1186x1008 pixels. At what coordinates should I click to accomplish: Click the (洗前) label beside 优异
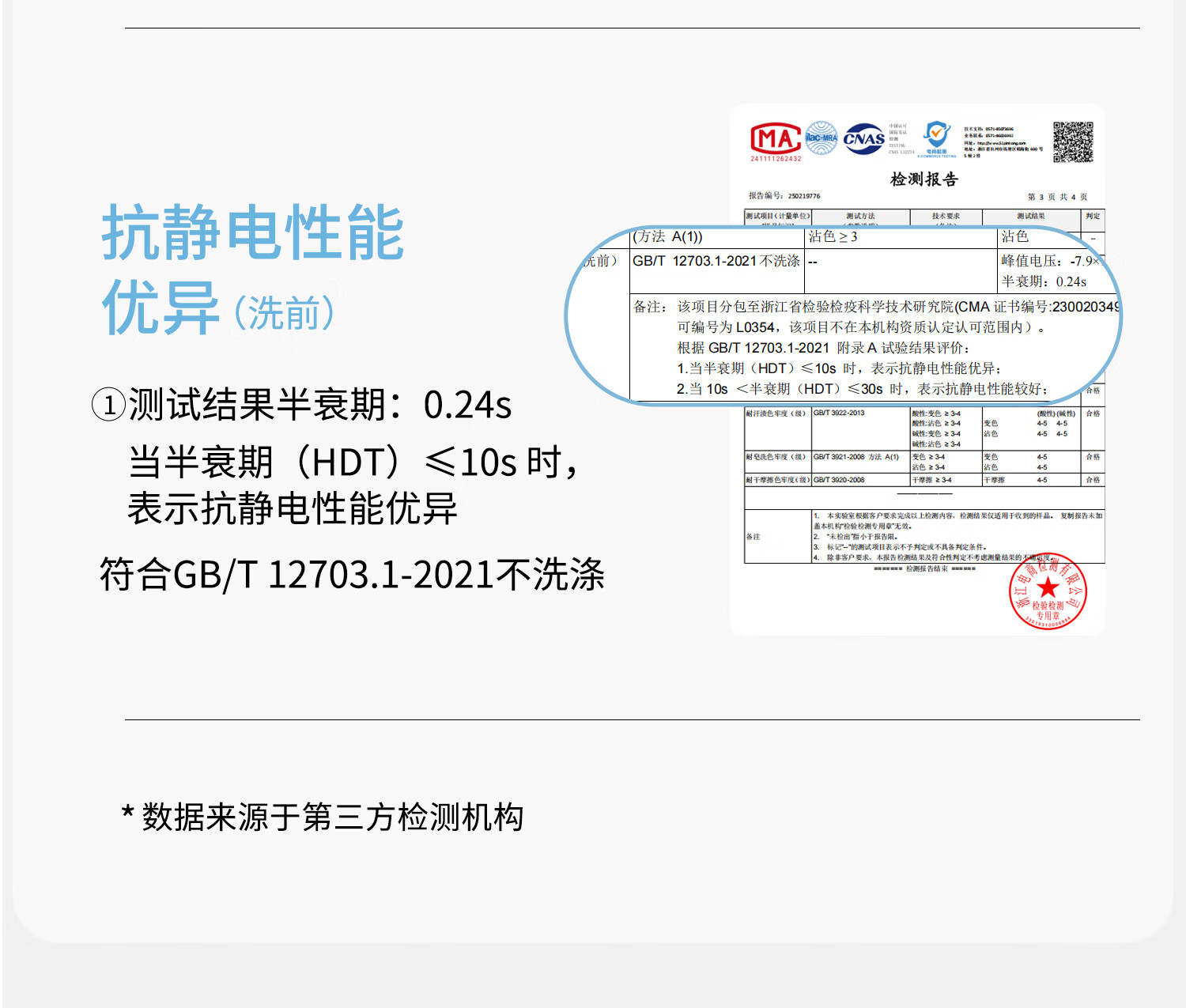pos(285,314)
